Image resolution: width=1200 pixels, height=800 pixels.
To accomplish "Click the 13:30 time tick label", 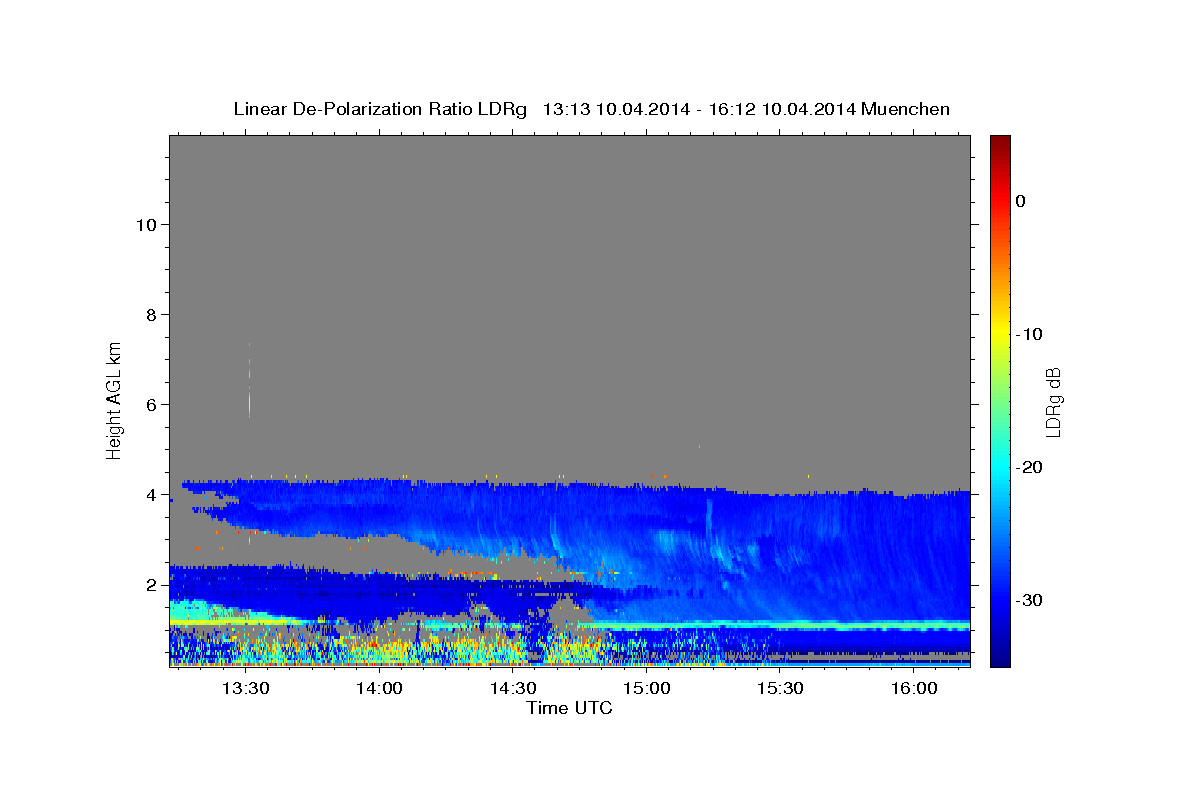I will [246, 688].
